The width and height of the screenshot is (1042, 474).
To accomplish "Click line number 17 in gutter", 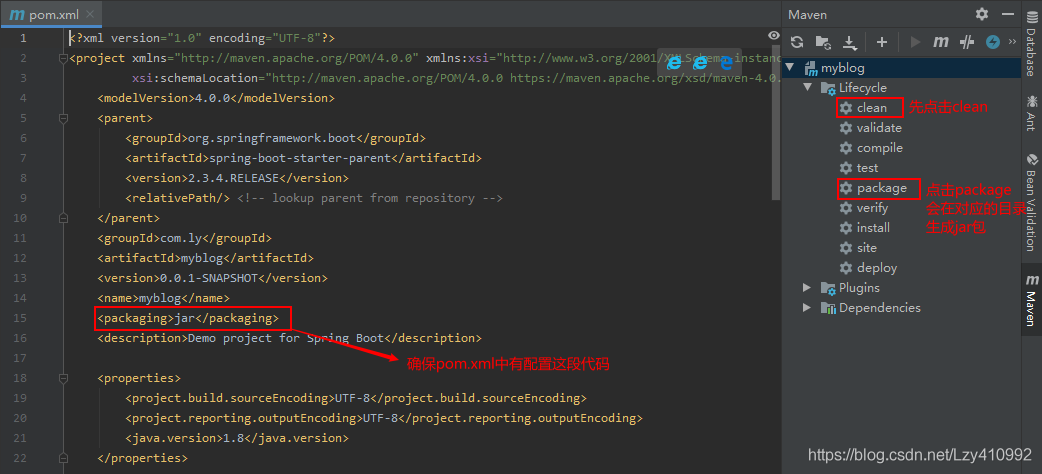I will (20, 358).
